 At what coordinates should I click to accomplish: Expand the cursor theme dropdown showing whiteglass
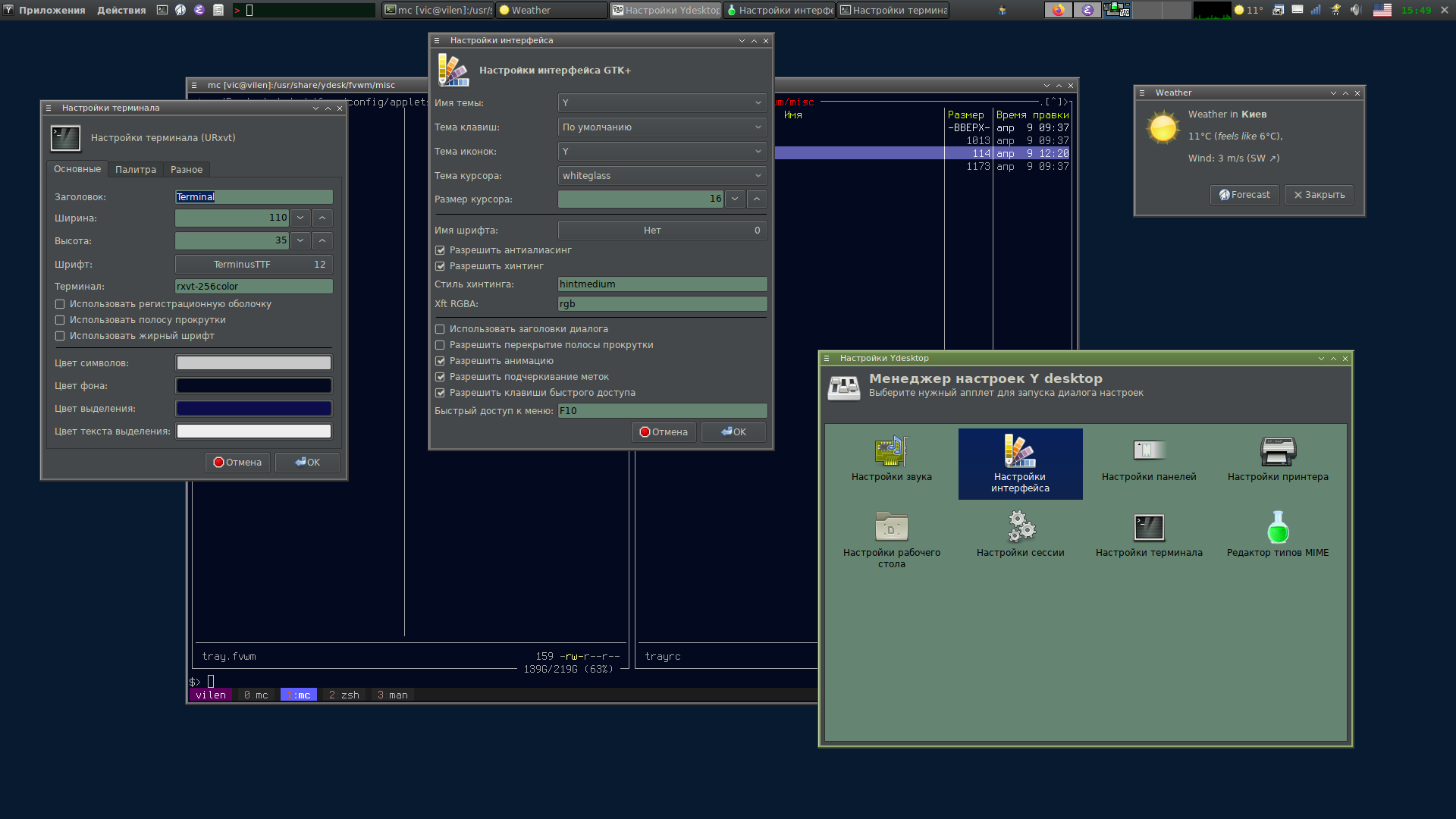662,176
